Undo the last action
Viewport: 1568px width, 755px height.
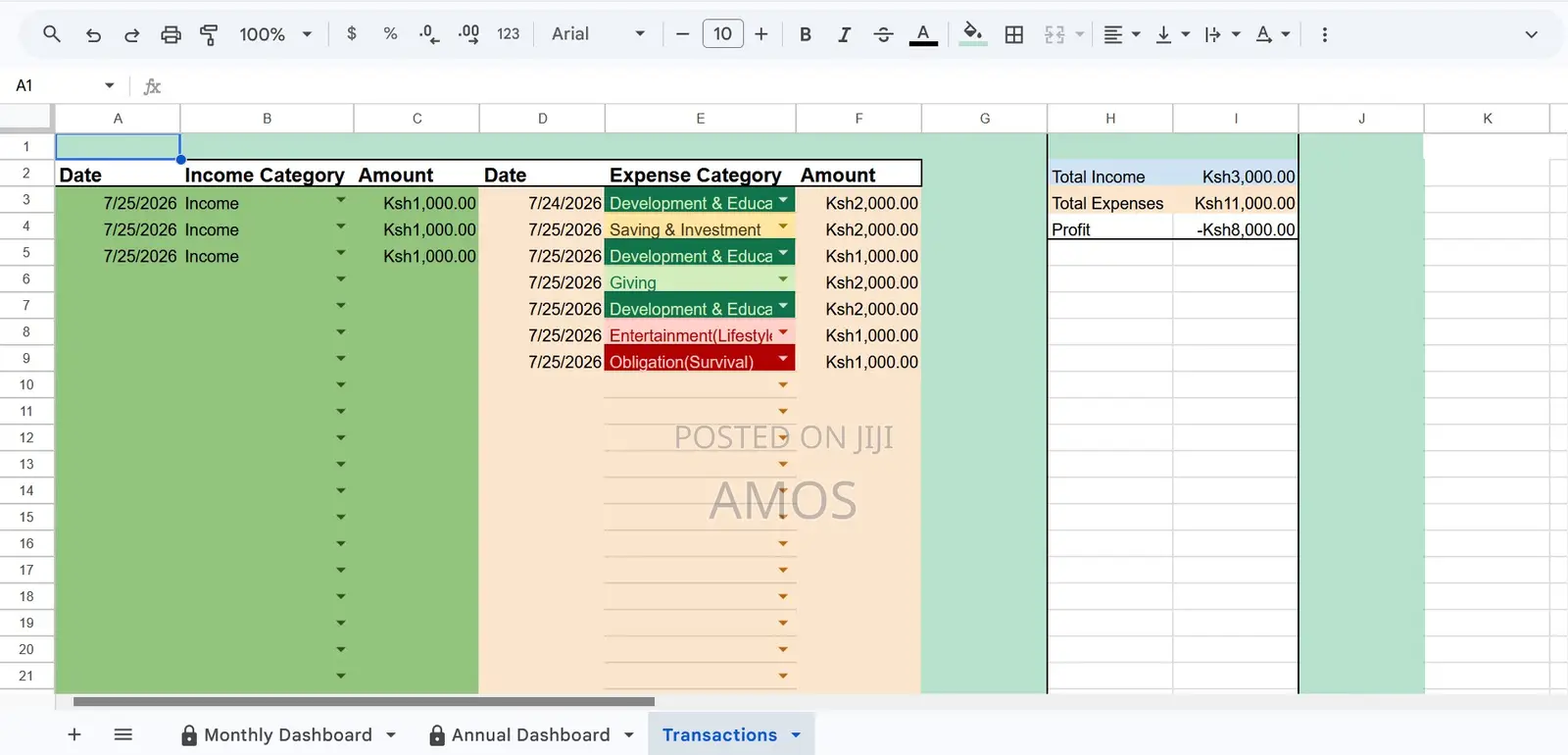[93, 34]
